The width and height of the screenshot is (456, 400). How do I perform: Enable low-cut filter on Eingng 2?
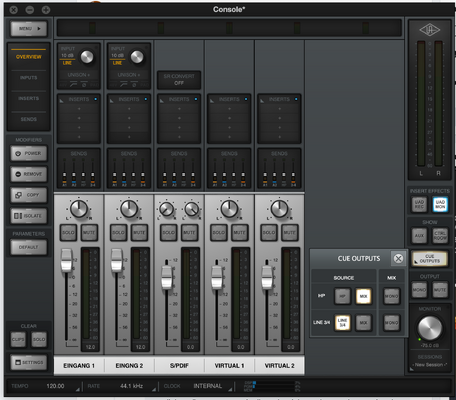tap(124, 85)
